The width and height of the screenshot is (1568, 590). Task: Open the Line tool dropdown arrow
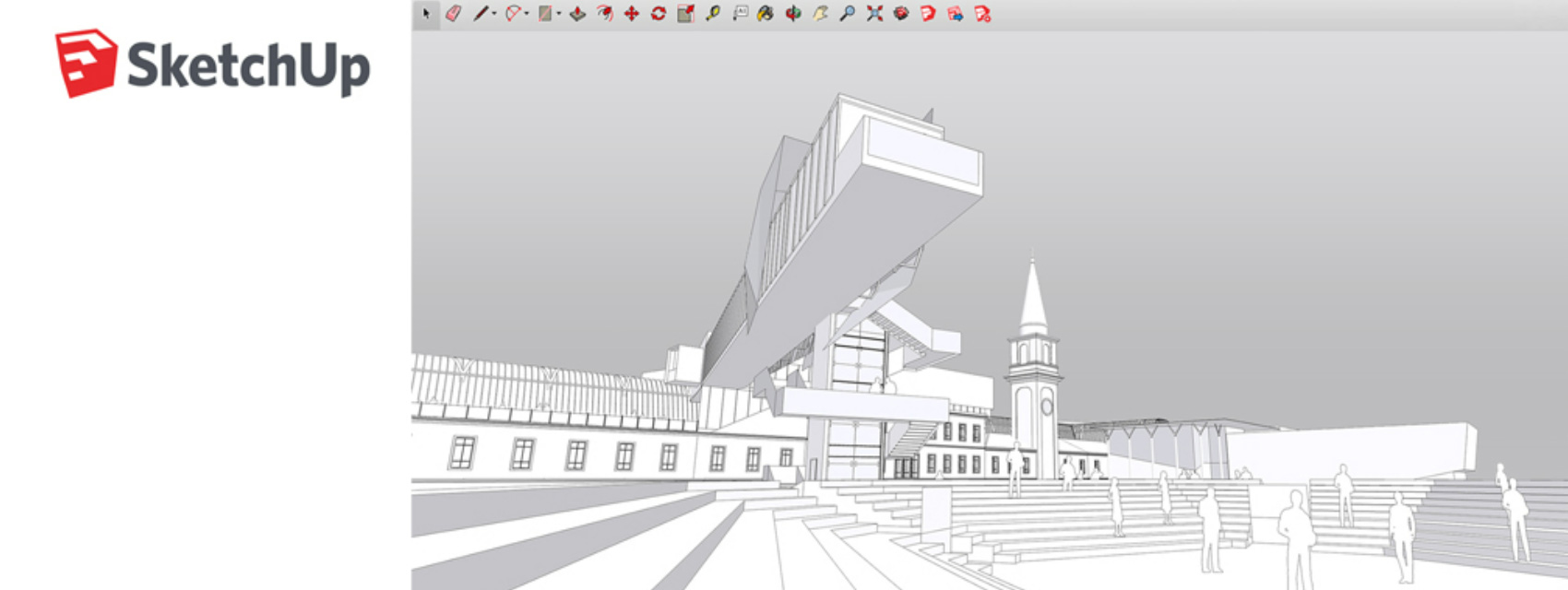[x=494, y=14]
